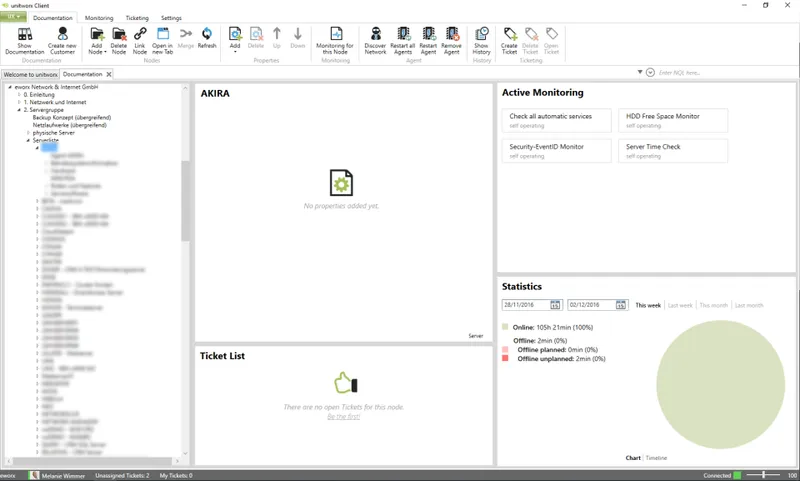Collapse eworx Network & Internet GmbH node
This screenshot has width=800, height=481.
point(10,87)
